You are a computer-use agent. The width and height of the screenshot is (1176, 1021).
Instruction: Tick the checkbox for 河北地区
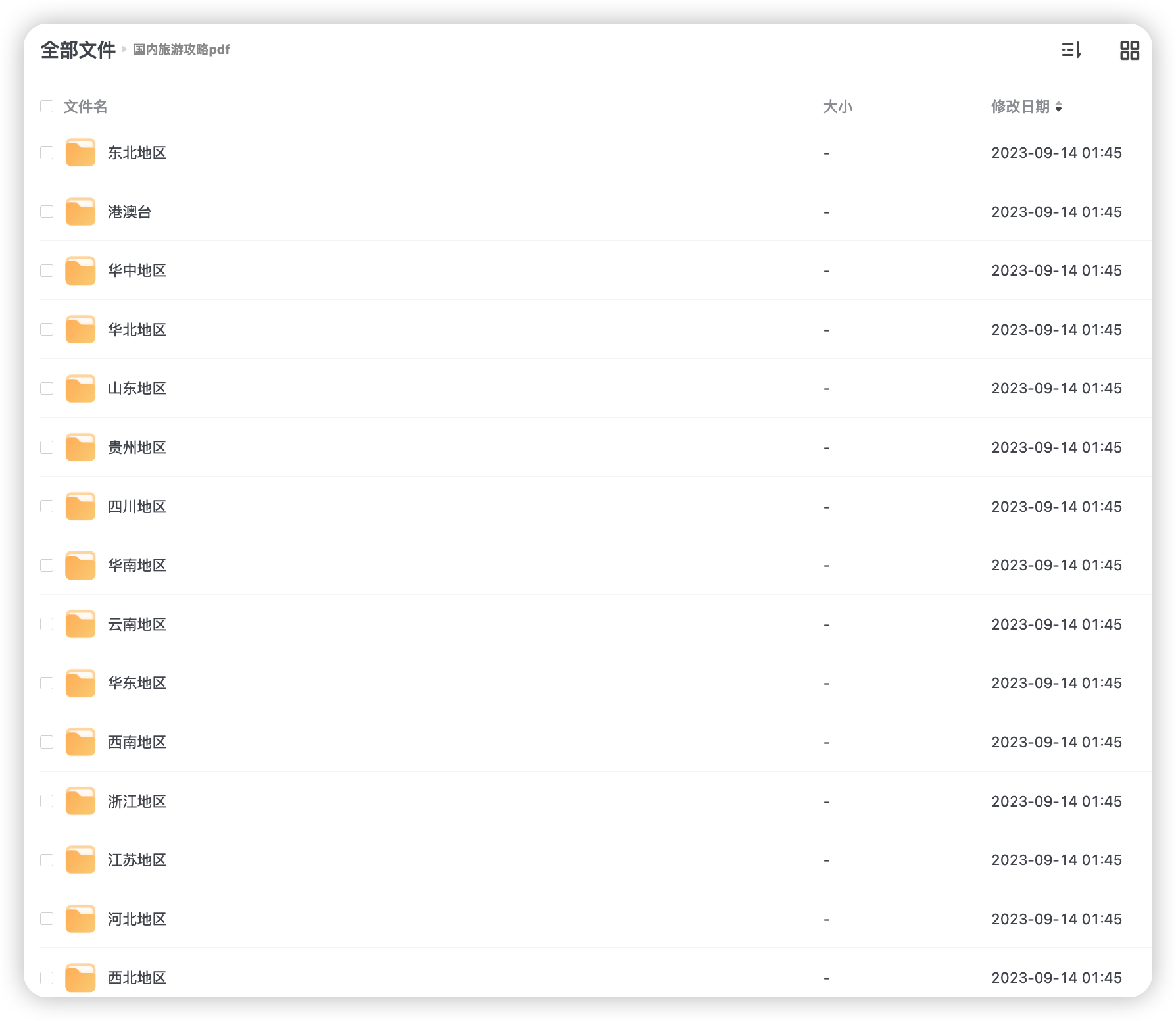point(47,919)
